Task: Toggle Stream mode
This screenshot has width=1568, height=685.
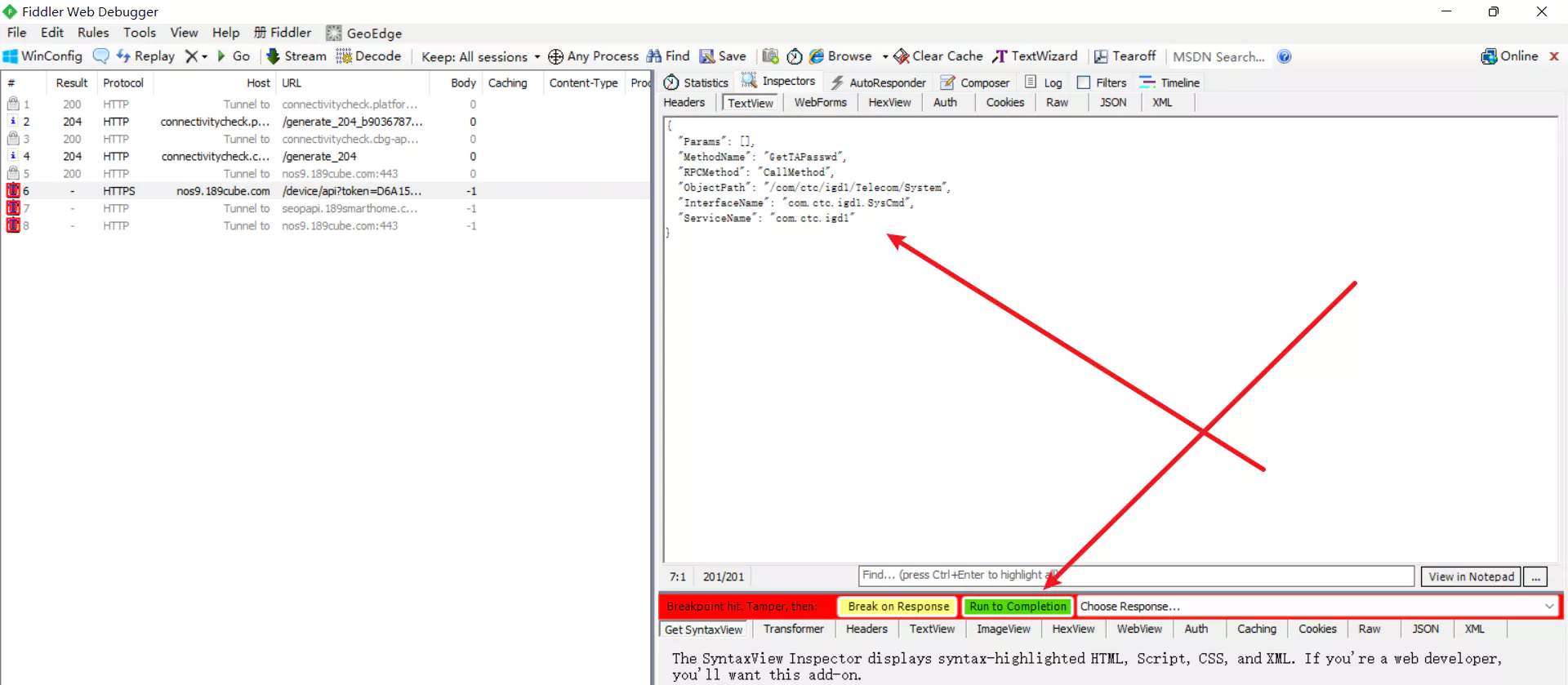Action: point(296,56)
